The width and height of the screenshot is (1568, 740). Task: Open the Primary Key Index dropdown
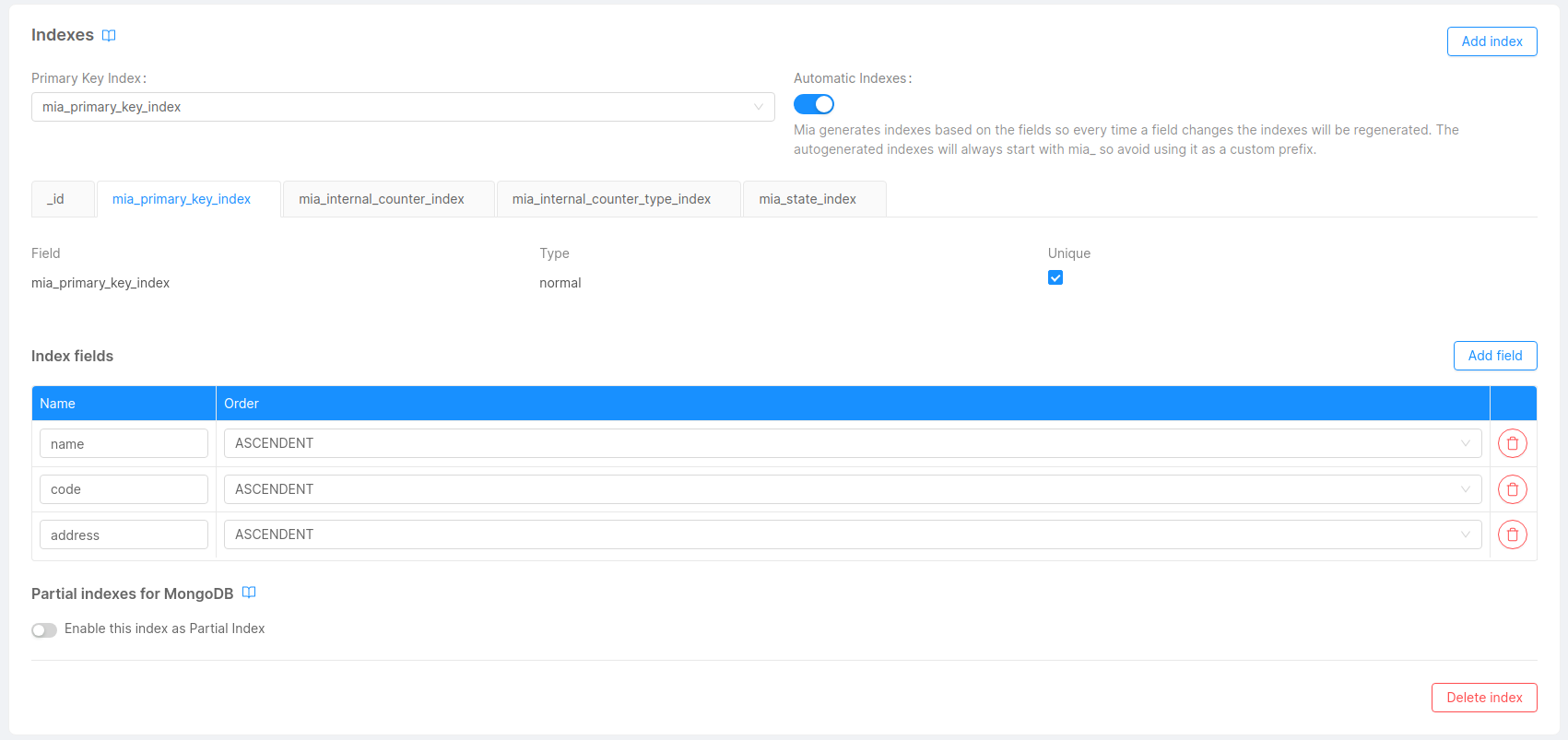[x=403, y=107]
